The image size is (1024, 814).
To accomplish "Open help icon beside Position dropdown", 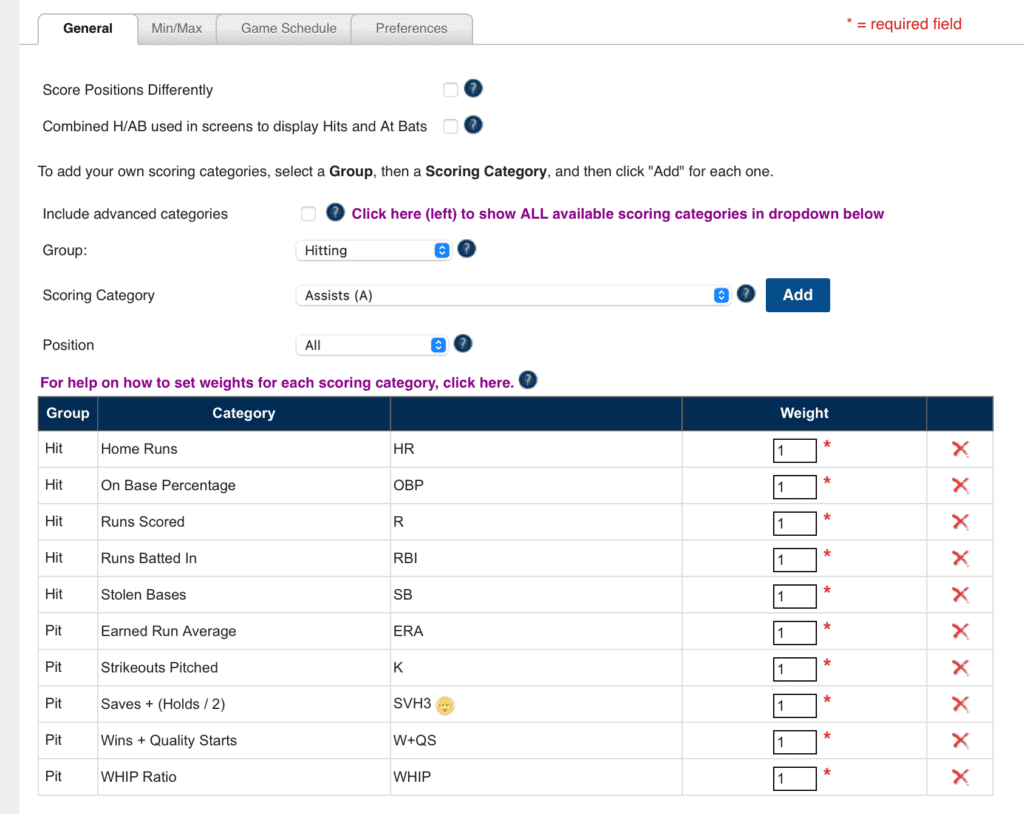I will 463,344.
